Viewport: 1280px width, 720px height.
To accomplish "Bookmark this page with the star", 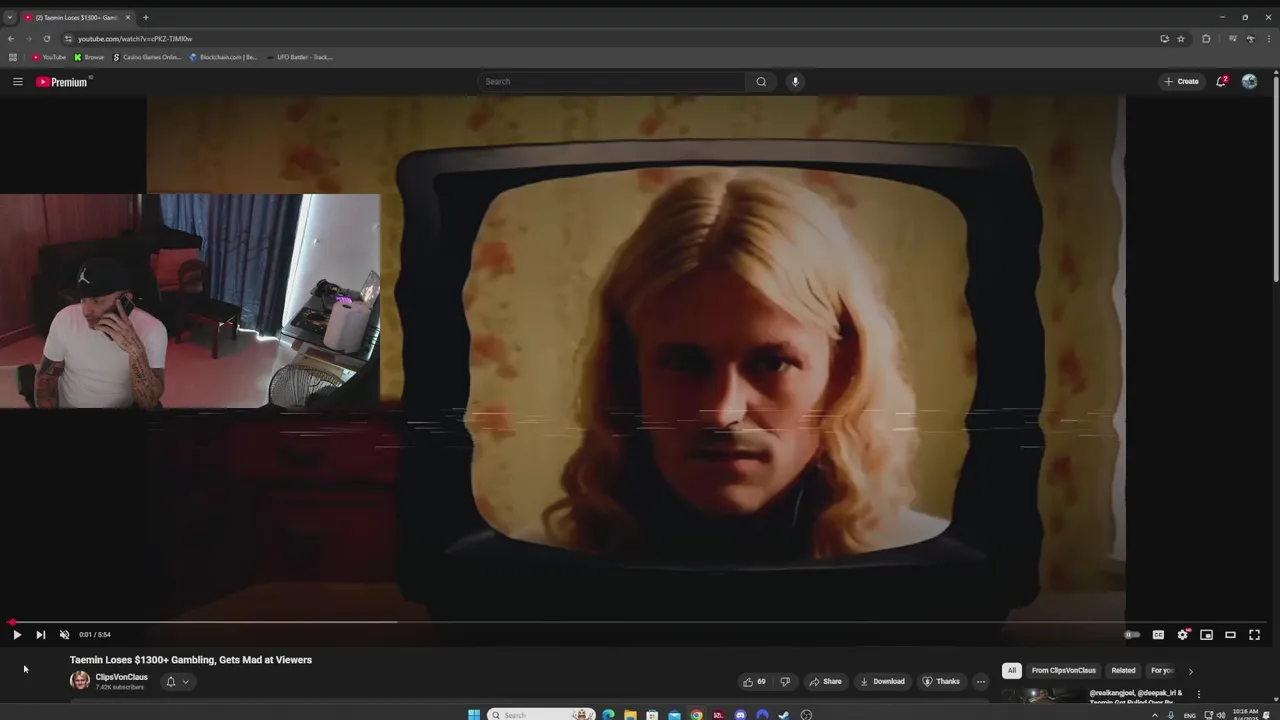I will pos(1181,38).
